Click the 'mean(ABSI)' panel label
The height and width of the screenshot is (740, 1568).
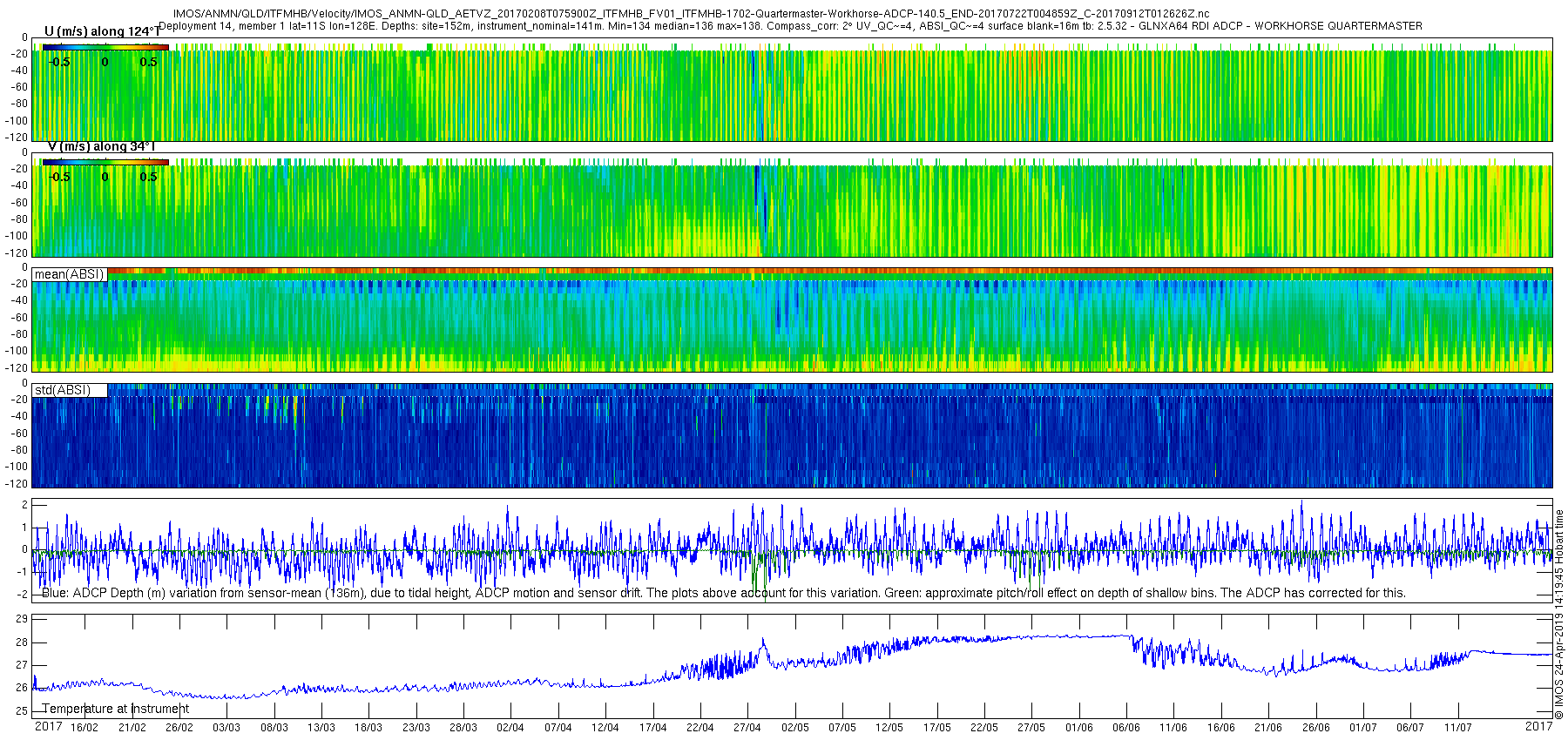69,274
